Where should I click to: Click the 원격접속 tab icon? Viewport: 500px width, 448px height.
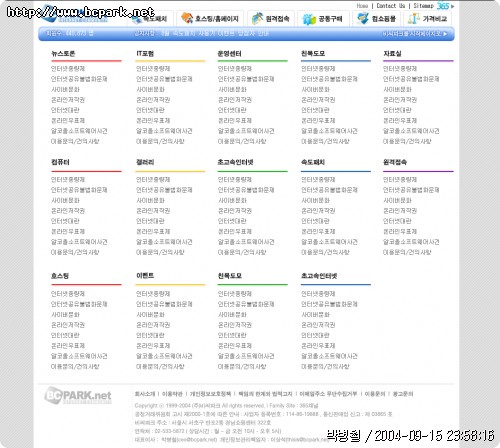click(257, 18)
